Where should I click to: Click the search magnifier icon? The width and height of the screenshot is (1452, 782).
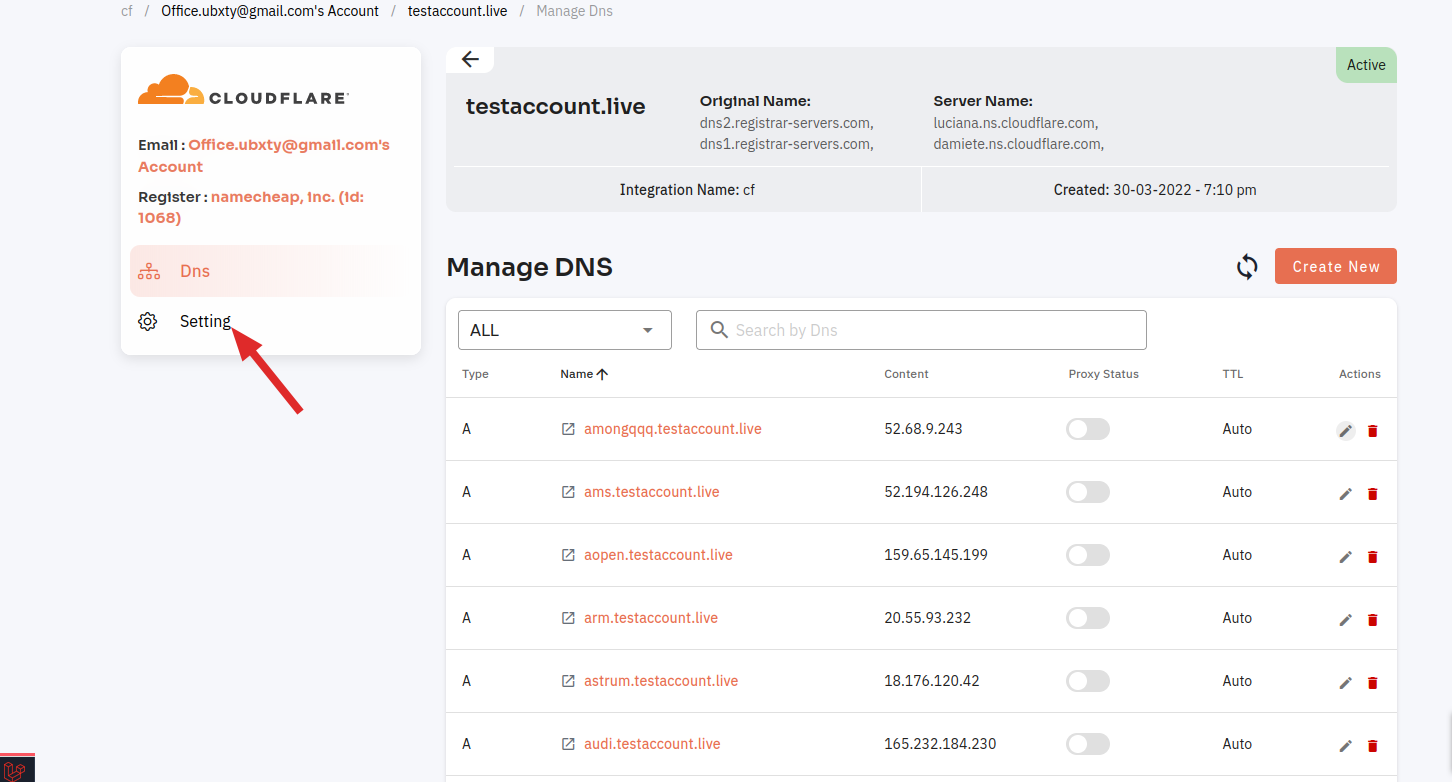pyautogui.click(x=718, y=330)
